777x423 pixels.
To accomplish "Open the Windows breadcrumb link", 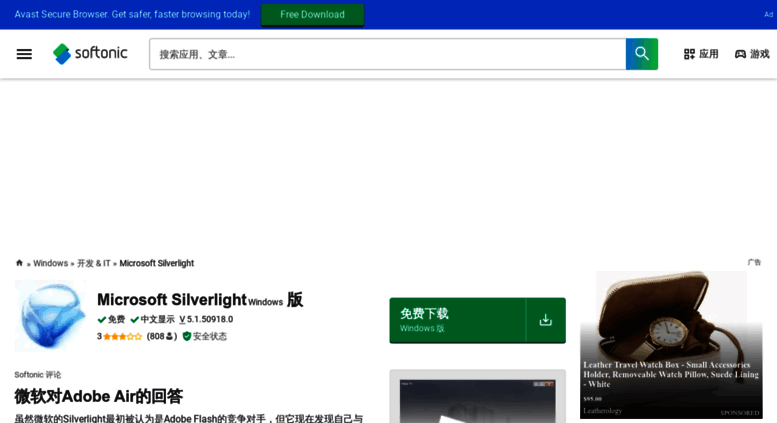I will click(x=51, y=263).
